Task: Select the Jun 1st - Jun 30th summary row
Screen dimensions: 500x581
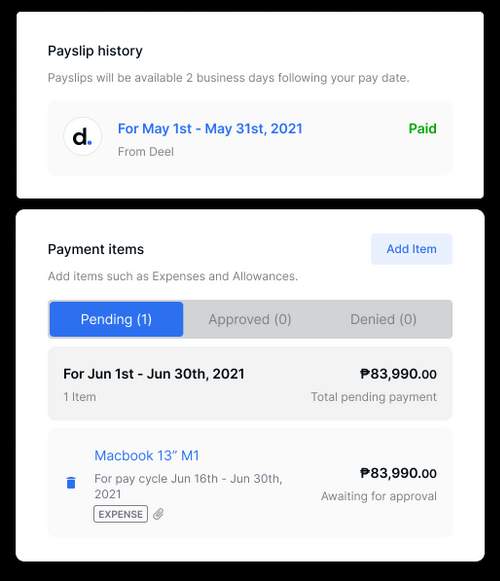Action: point(250,384)
